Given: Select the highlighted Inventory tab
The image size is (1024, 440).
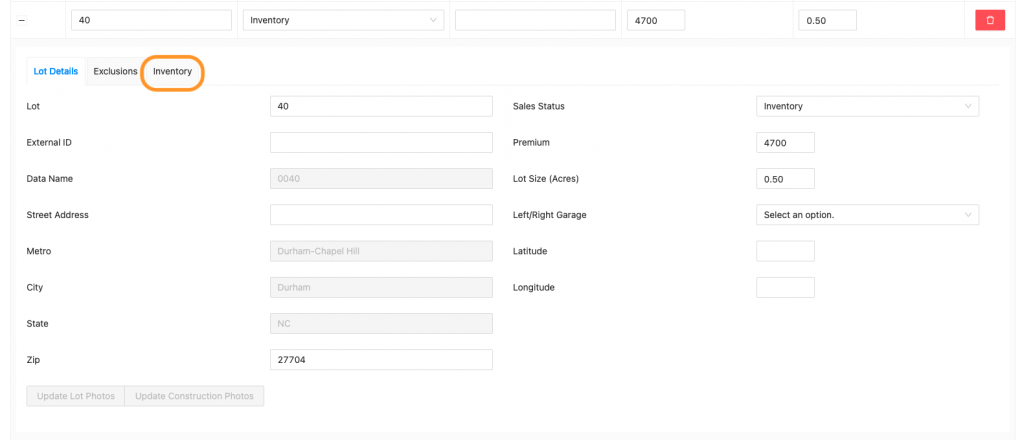Looking at the screenshot, I should click(172, 71).
